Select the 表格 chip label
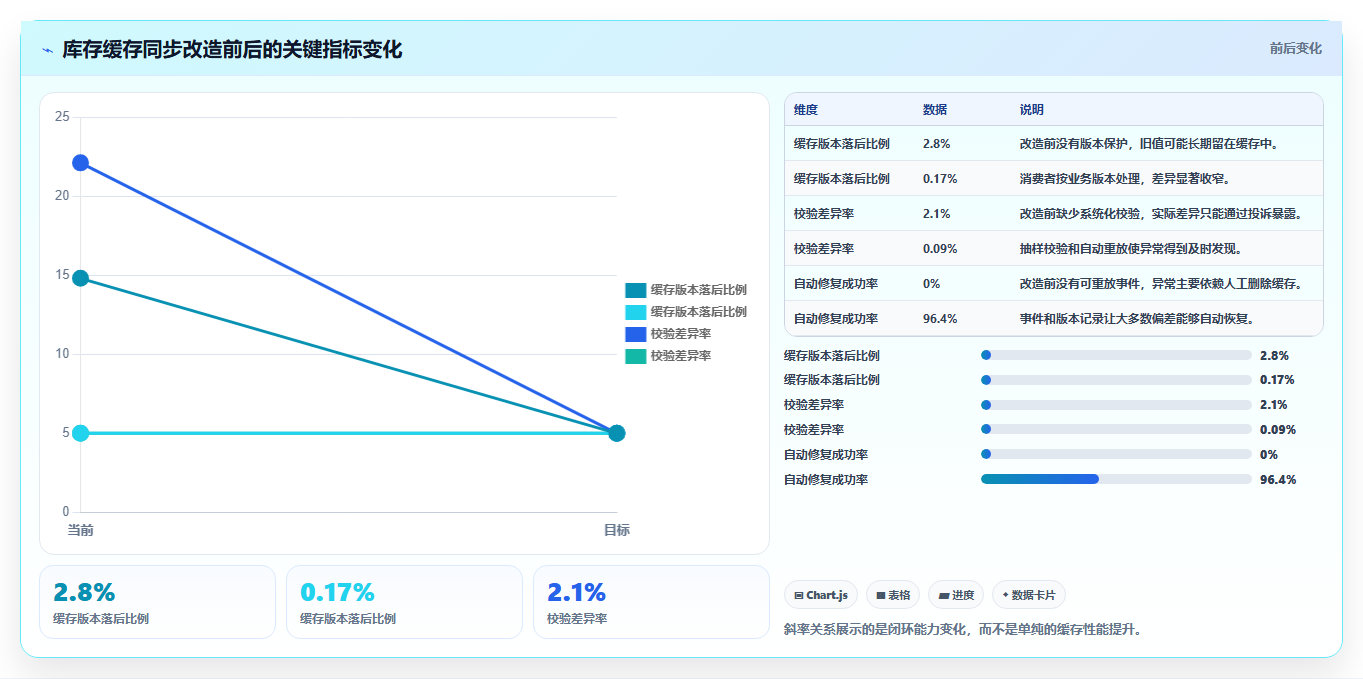 pyautogui.click(x=899, y=595)
